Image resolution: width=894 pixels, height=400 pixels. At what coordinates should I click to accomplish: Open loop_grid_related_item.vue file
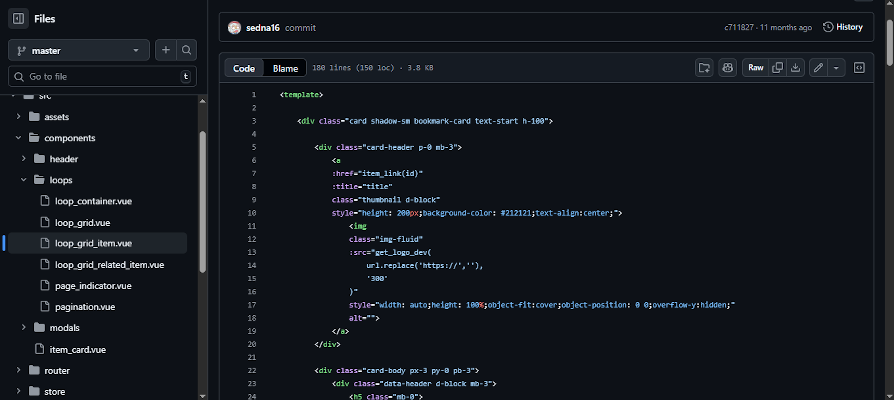coord(109,264)
